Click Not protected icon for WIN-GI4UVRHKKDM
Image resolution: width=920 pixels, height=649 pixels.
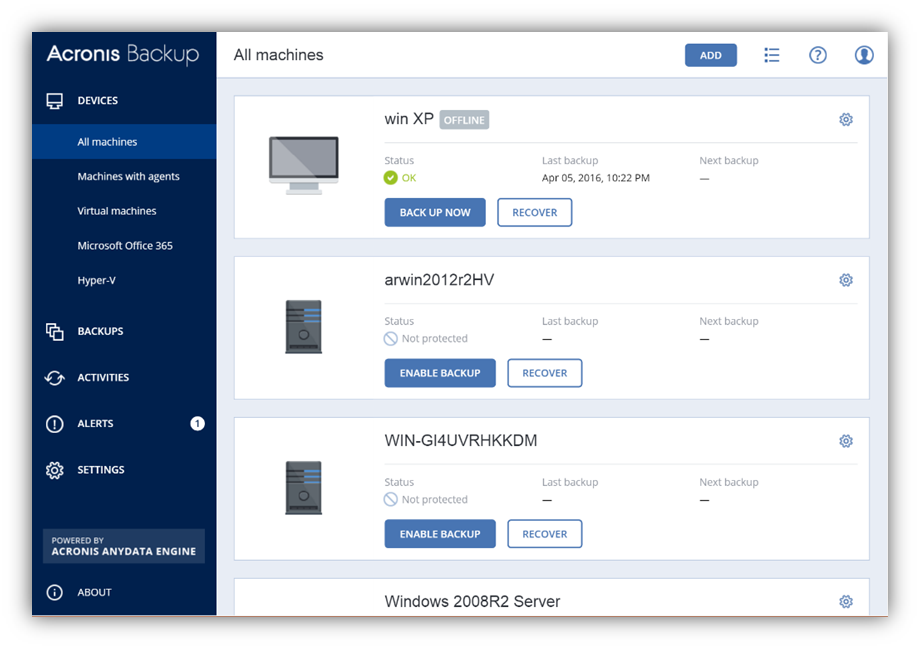coord(390,499)
